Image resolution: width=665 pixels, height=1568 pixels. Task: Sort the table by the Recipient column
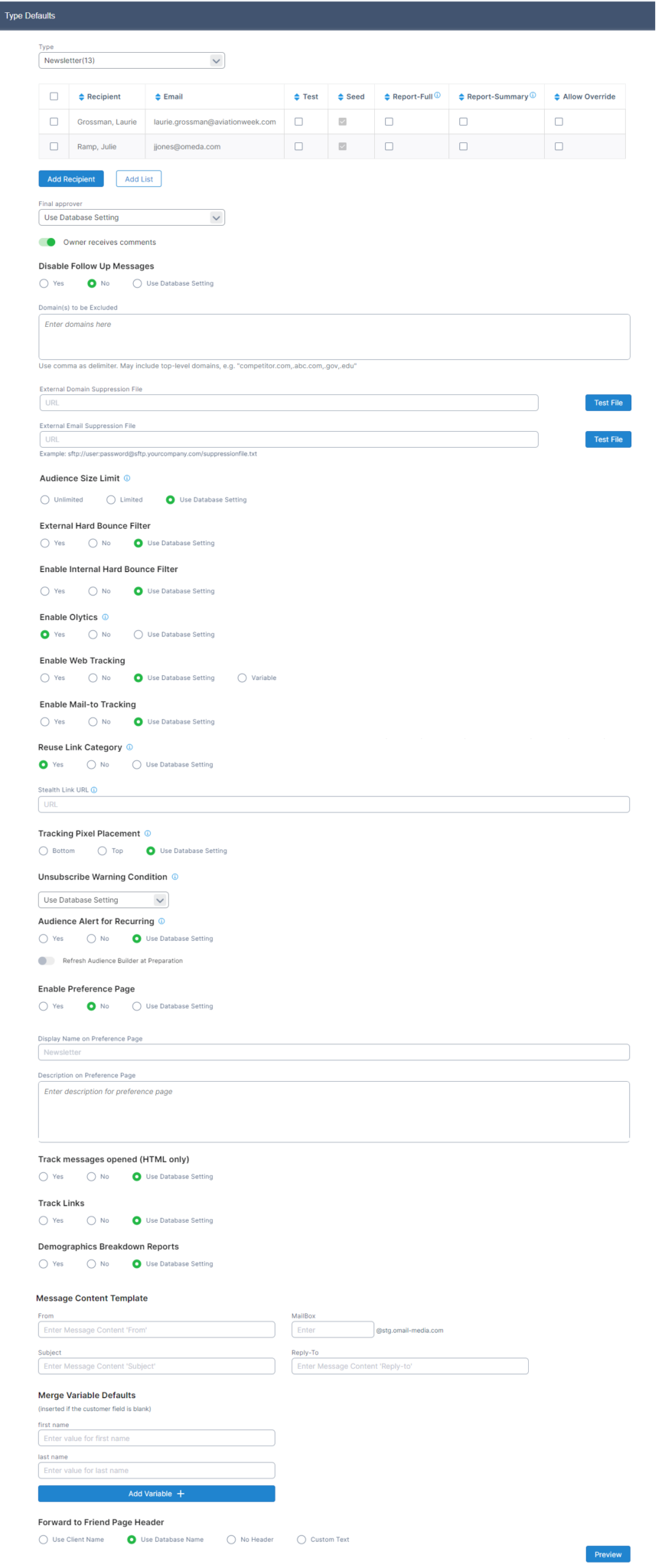[99, 96]
